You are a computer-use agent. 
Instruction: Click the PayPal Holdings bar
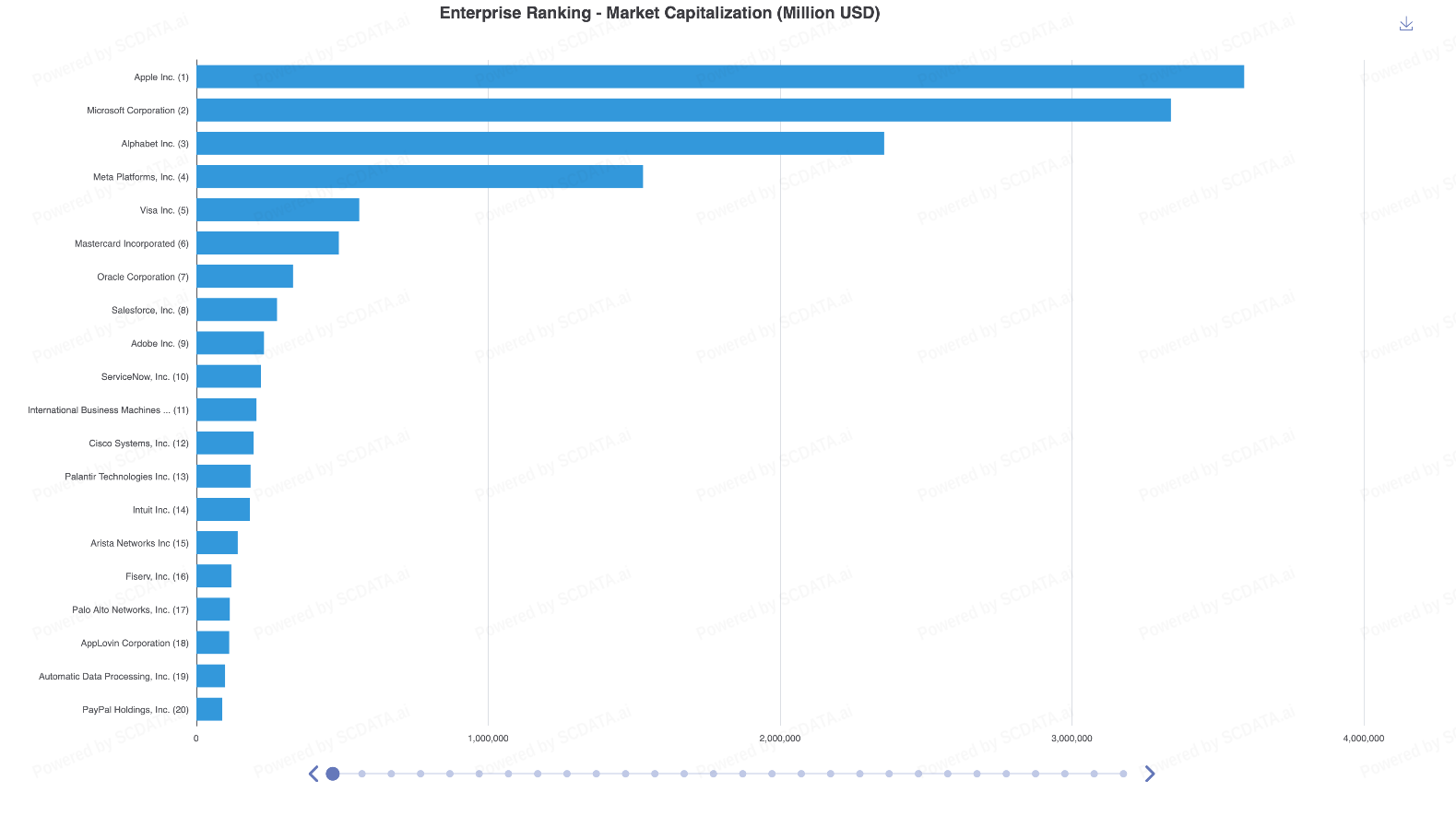pos(209,709)
